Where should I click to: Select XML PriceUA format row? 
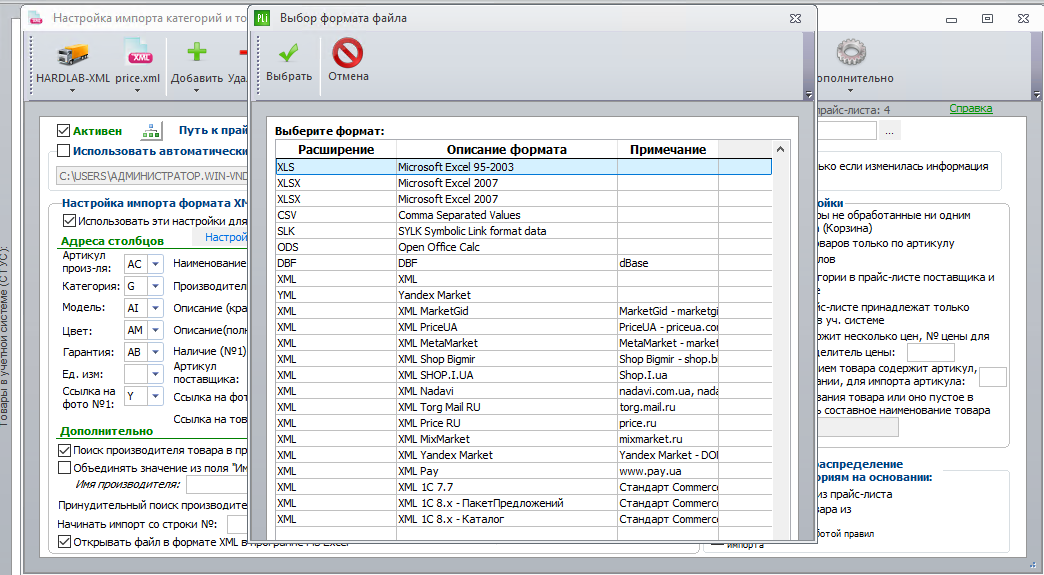point(523,327)
